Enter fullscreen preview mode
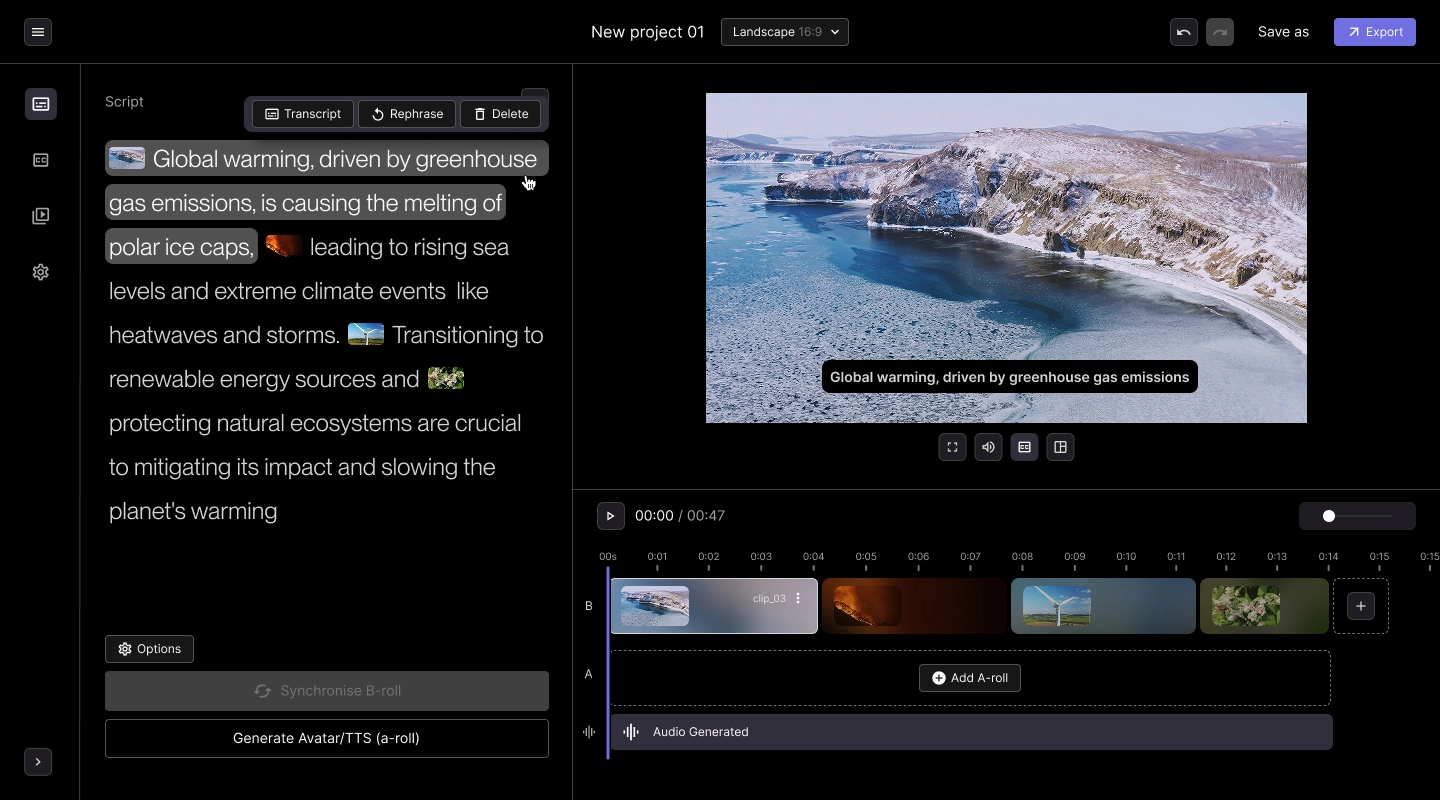The width and height of the screenshot is (1440, 800). (952, 447)
